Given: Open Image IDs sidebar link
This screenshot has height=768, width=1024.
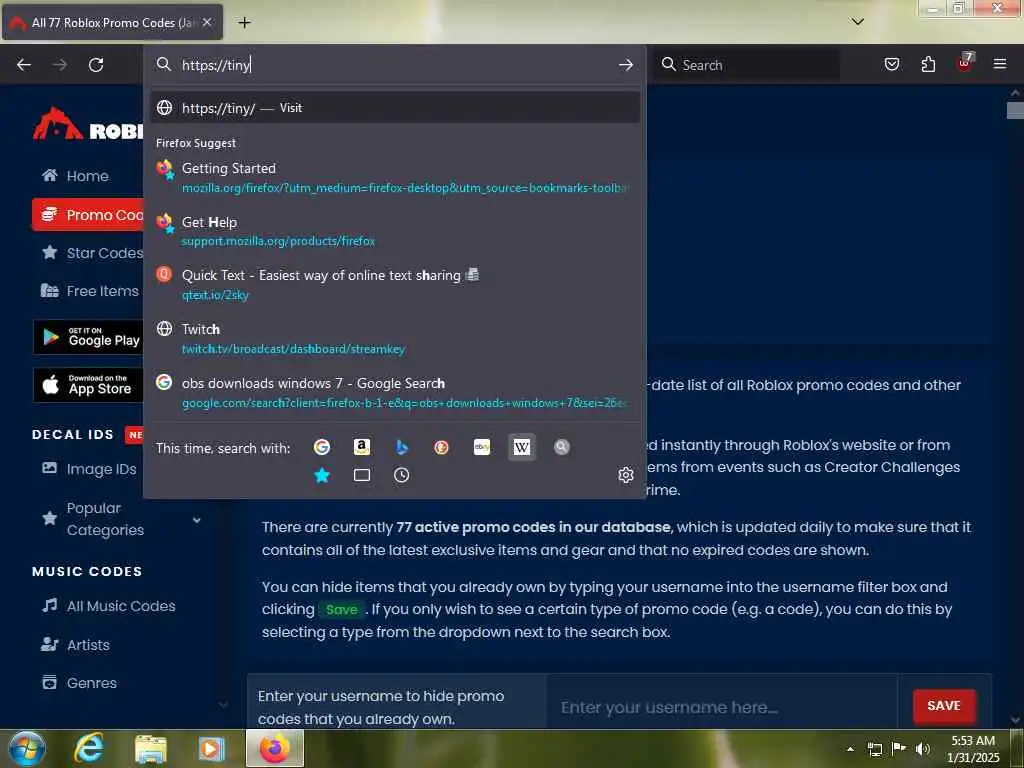Looking at the screenshot, I should click(x=89, y=469).
